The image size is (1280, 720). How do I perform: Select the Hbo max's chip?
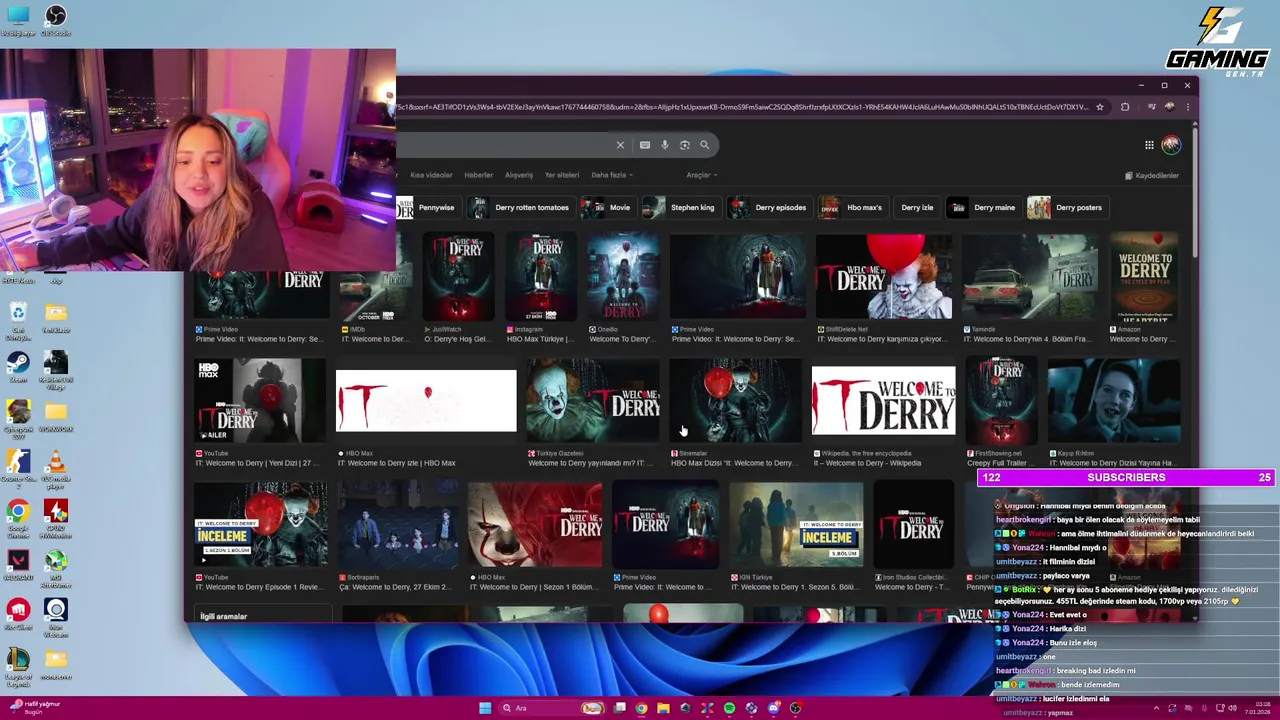853,208
